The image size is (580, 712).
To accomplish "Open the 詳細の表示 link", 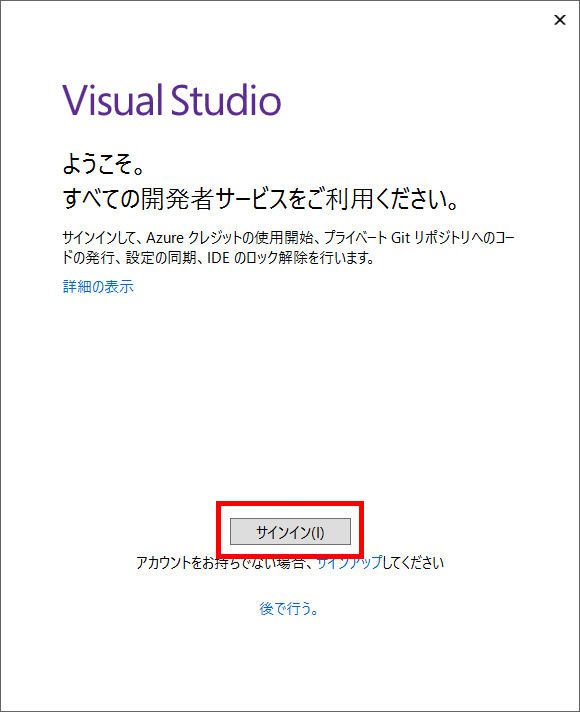I will (x=98, y=287).
